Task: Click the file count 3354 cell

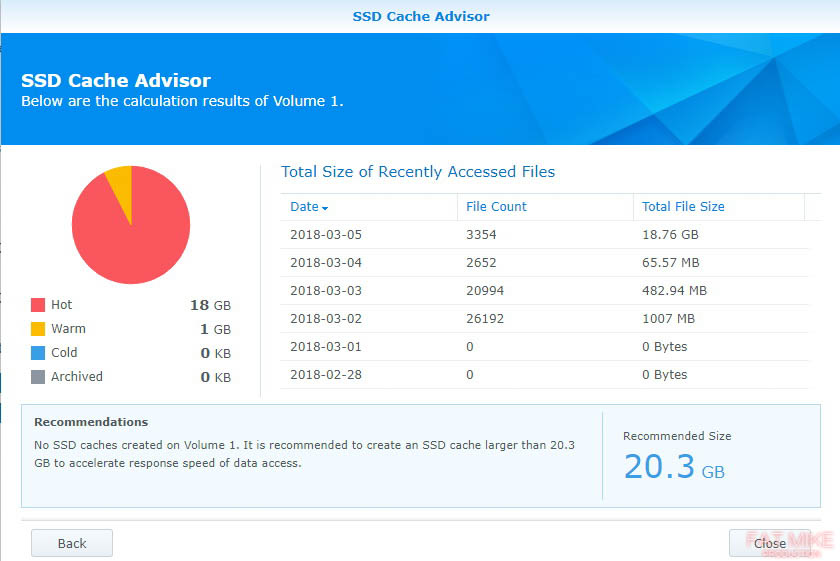Action: point(481,235)
